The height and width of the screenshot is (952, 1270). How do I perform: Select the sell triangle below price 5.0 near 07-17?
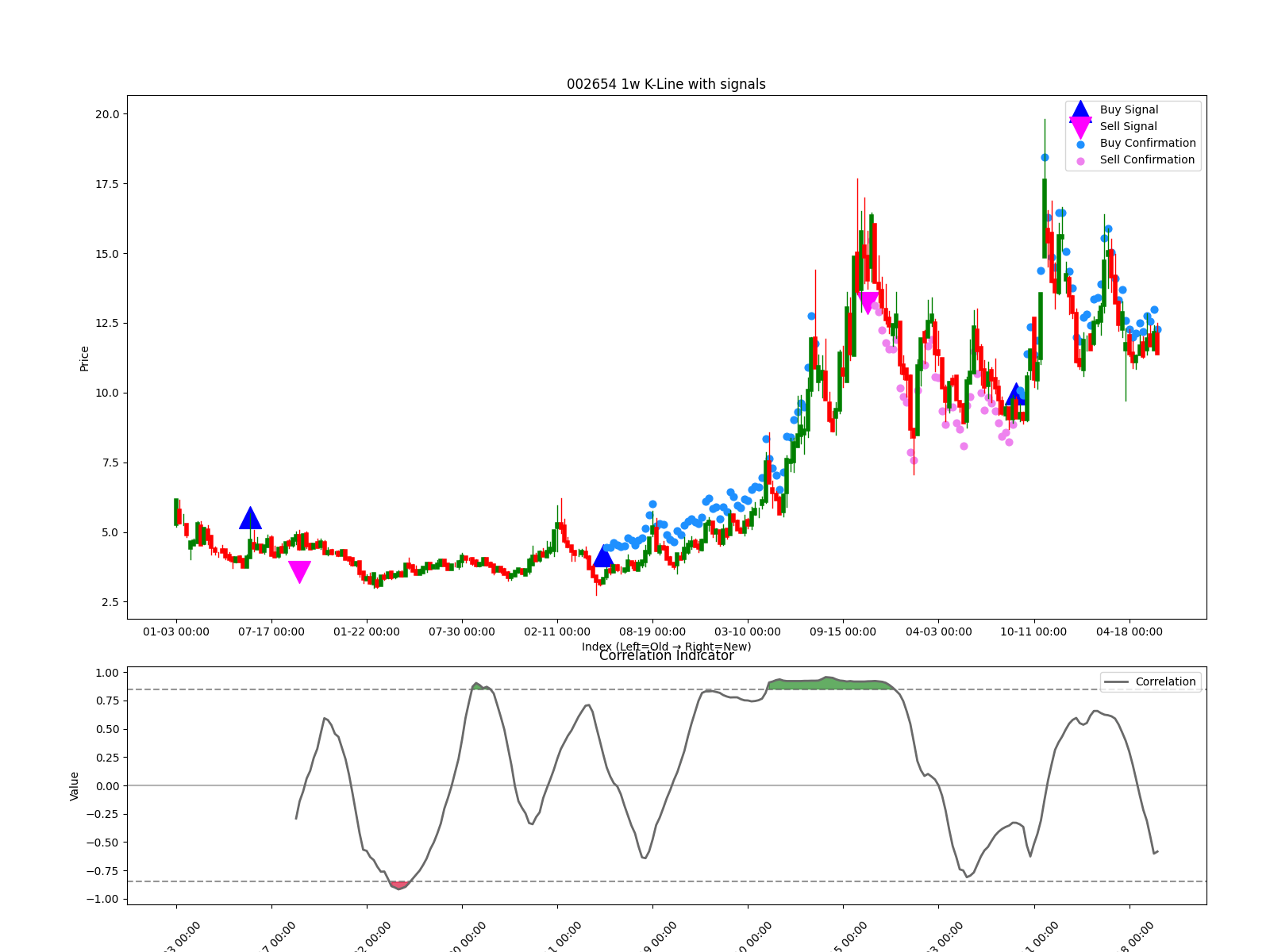coord(299,572)
